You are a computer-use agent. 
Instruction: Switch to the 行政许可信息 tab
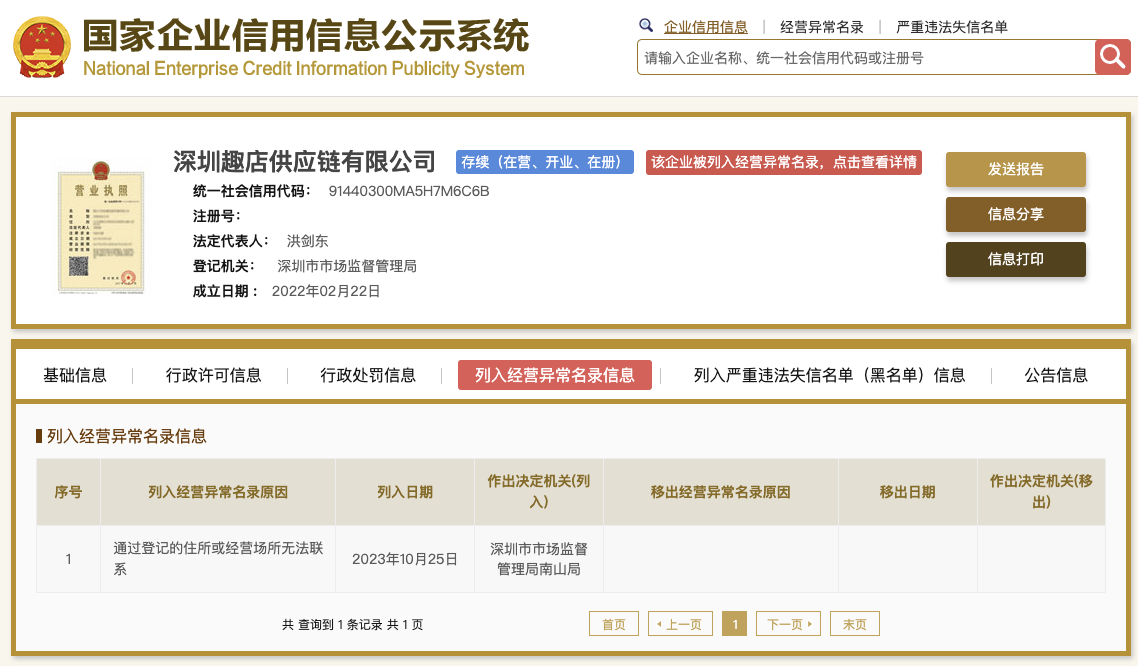click(213, 375)
